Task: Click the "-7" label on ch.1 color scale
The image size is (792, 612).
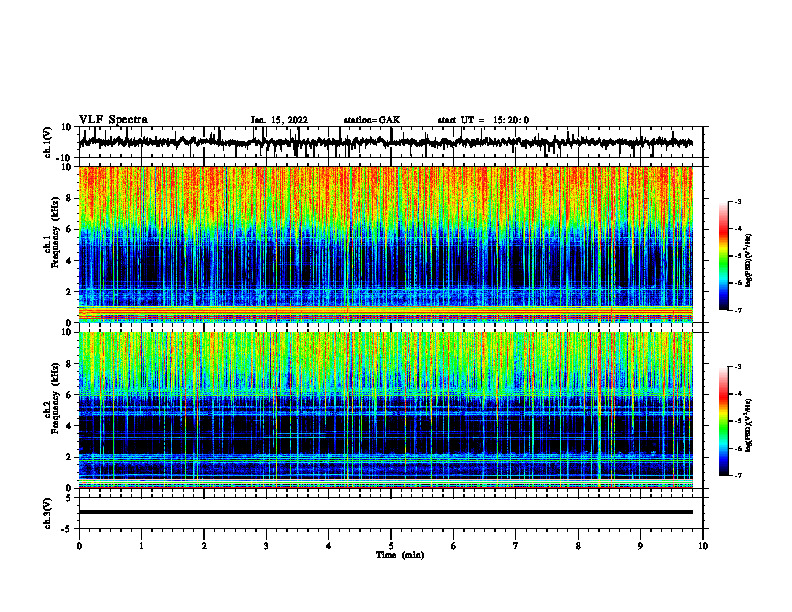Action: (x=738, y=310)
